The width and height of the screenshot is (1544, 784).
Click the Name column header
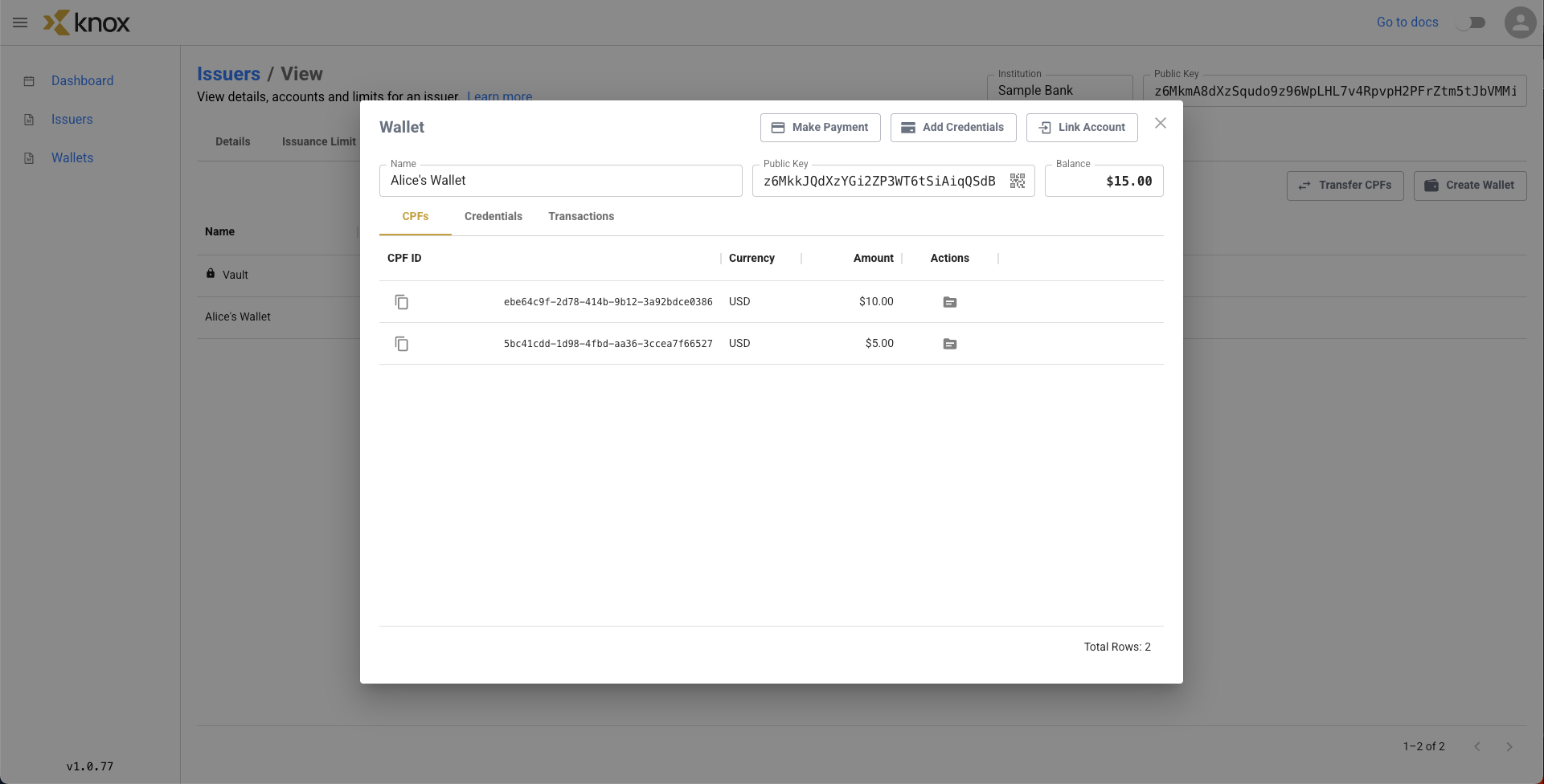click(x=219, y=231)
